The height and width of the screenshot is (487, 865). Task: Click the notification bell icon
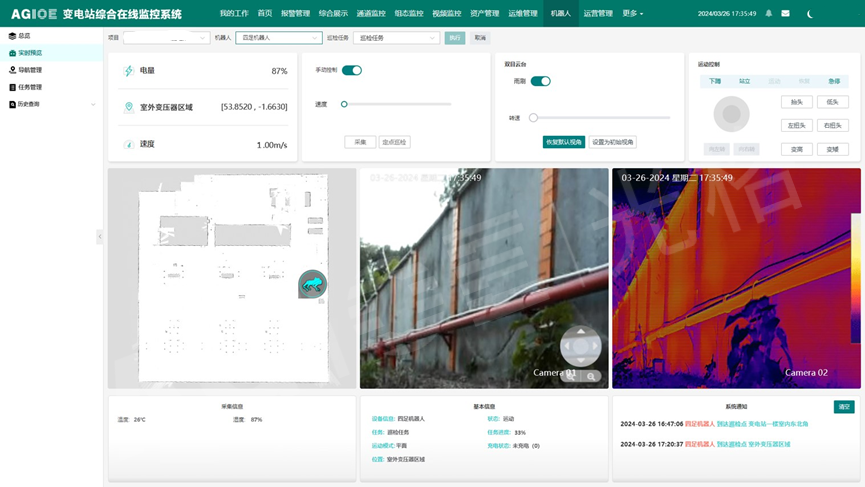(x=769, y=14)
